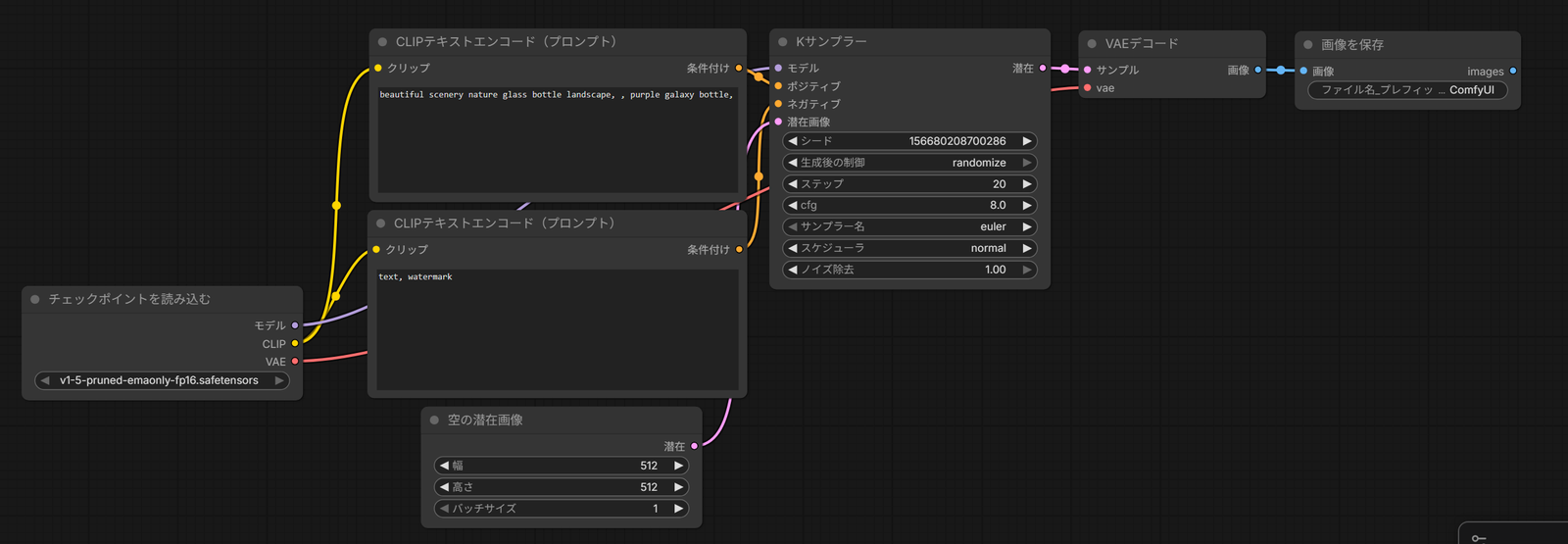Image resolution: width=1568 pixels, height=544 pixels.
Task: Click the blue link midpoint between VAEデコード and 画像を保存
Action: tap(1281, 71)
